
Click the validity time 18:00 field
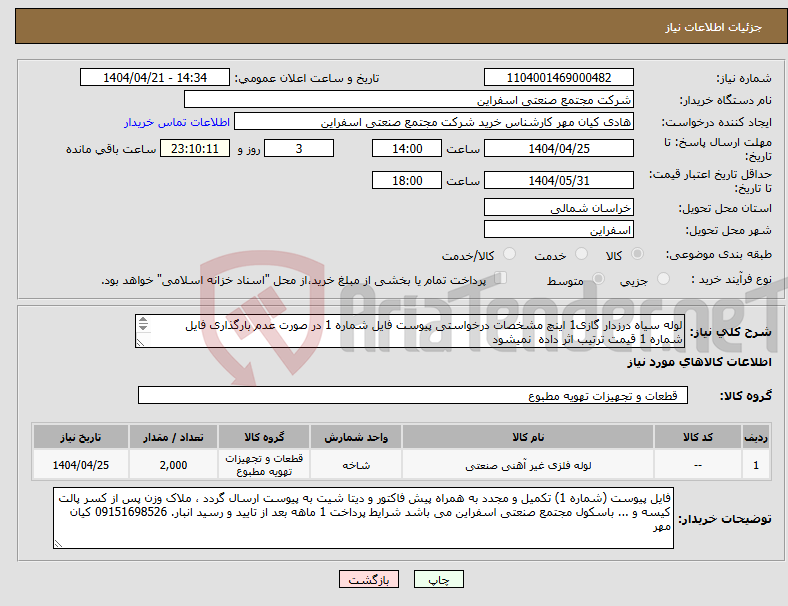pyautogui.click(x=407, y=180)
